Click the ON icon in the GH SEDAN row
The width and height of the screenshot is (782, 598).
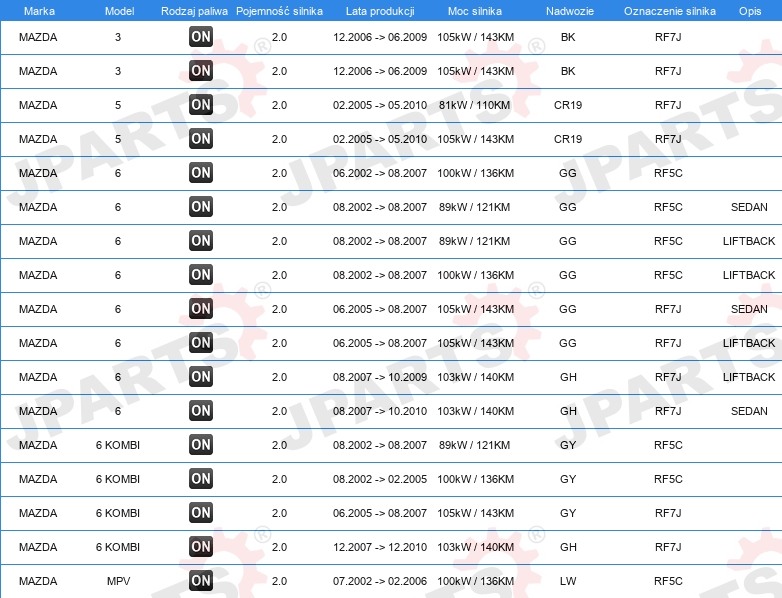click(201, 410)
